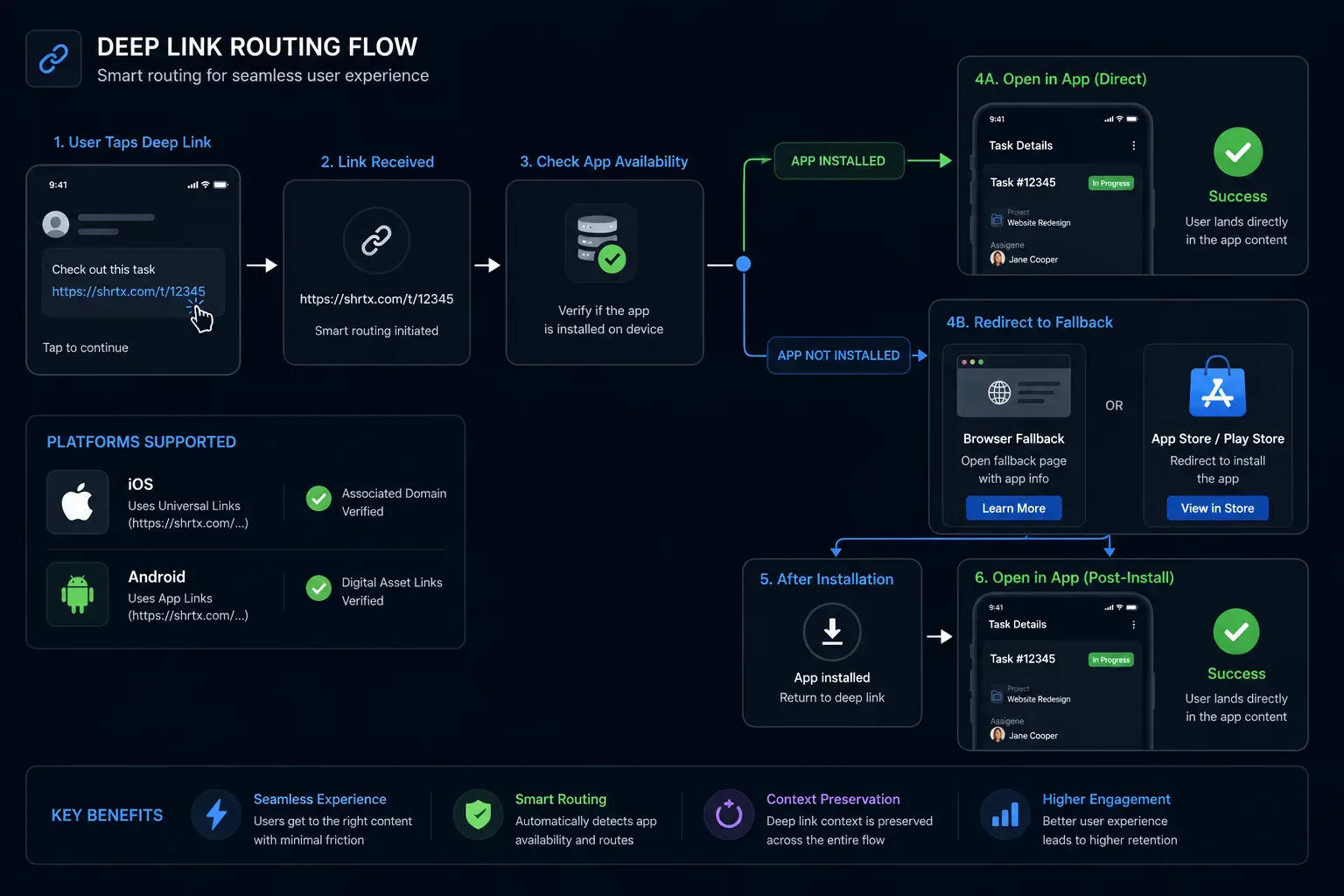
Task: Click the View in Store button
Action: 1217,508
